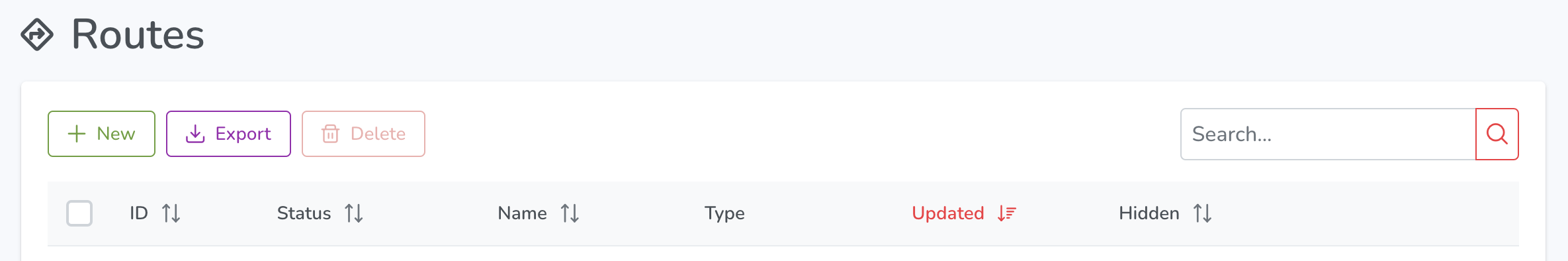The height and width of the screenshot is (261, 1568).
Task: Click the magnifying glass search icon
Action: click(1497, 134)
